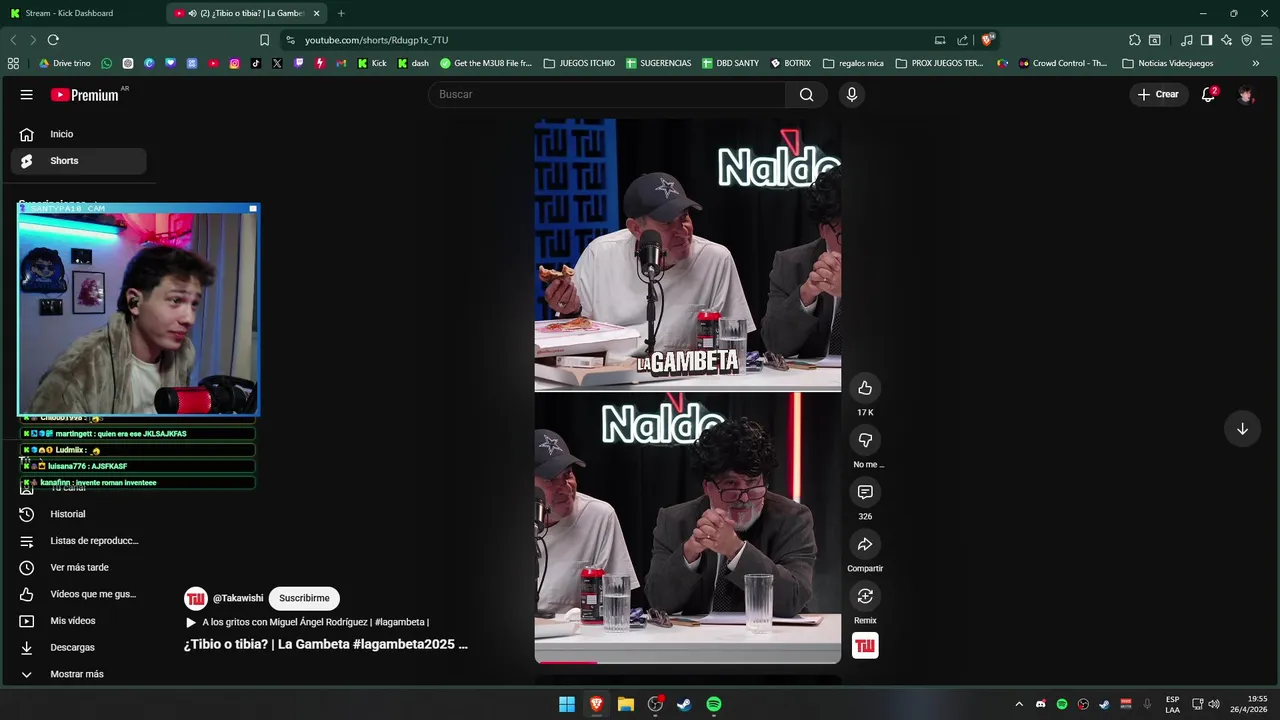Screen dimensions: 1280x720
Task: Open the Windows Start menu
Action: (567, 704)
